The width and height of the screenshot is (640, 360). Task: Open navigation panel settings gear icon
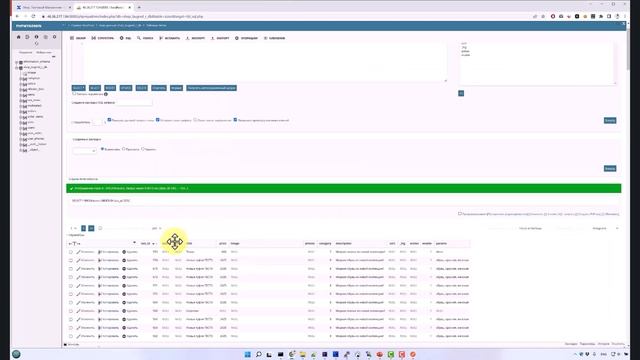point(54,37)
